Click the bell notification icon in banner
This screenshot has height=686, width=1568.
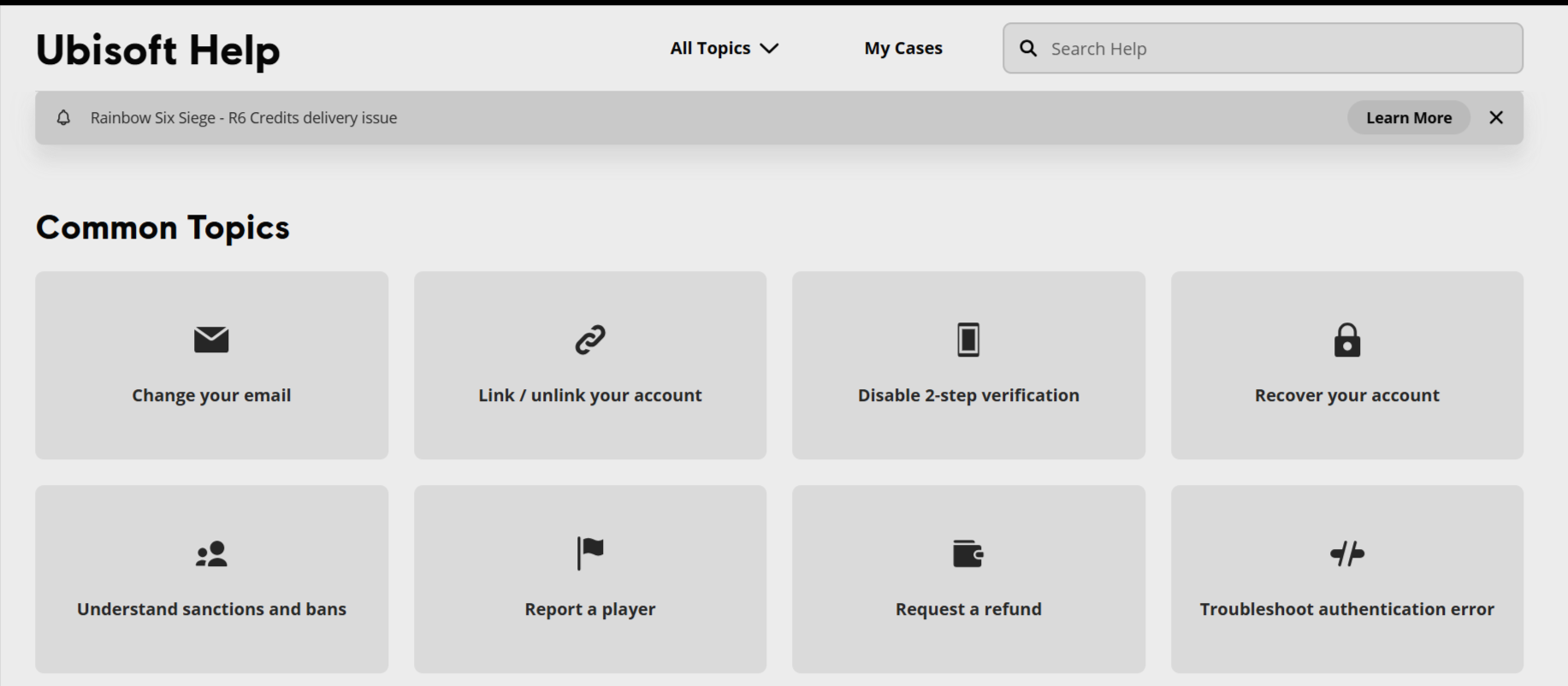pos(63,118)
